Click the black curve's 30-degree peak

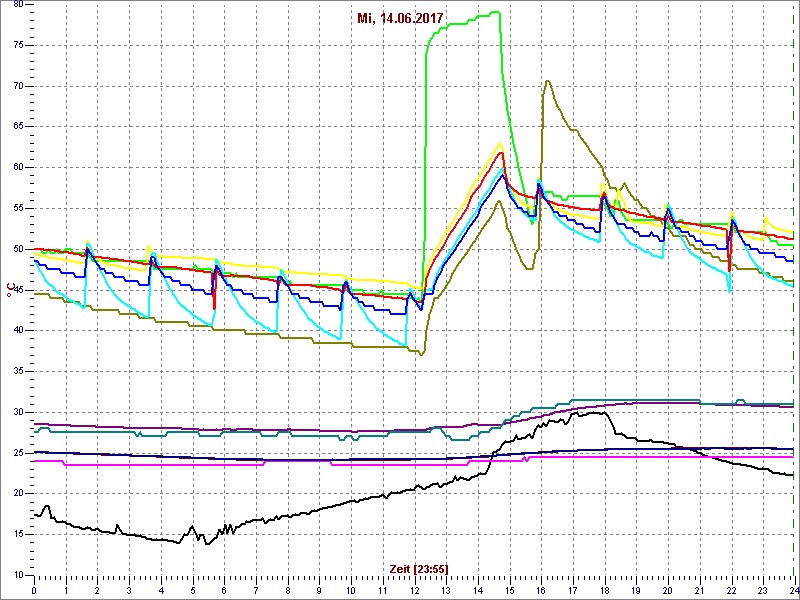[x=601, y=412]
